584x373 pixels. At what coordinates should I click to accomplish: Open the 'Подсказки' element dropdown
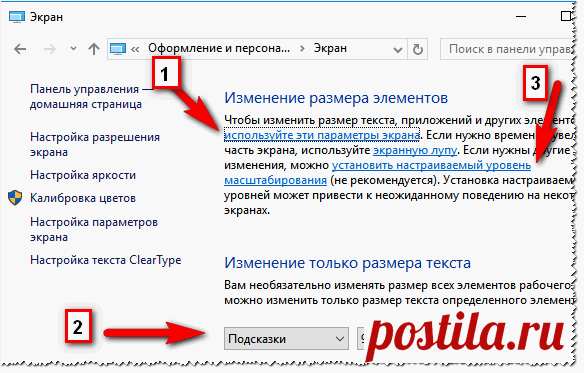click(286, 339)
